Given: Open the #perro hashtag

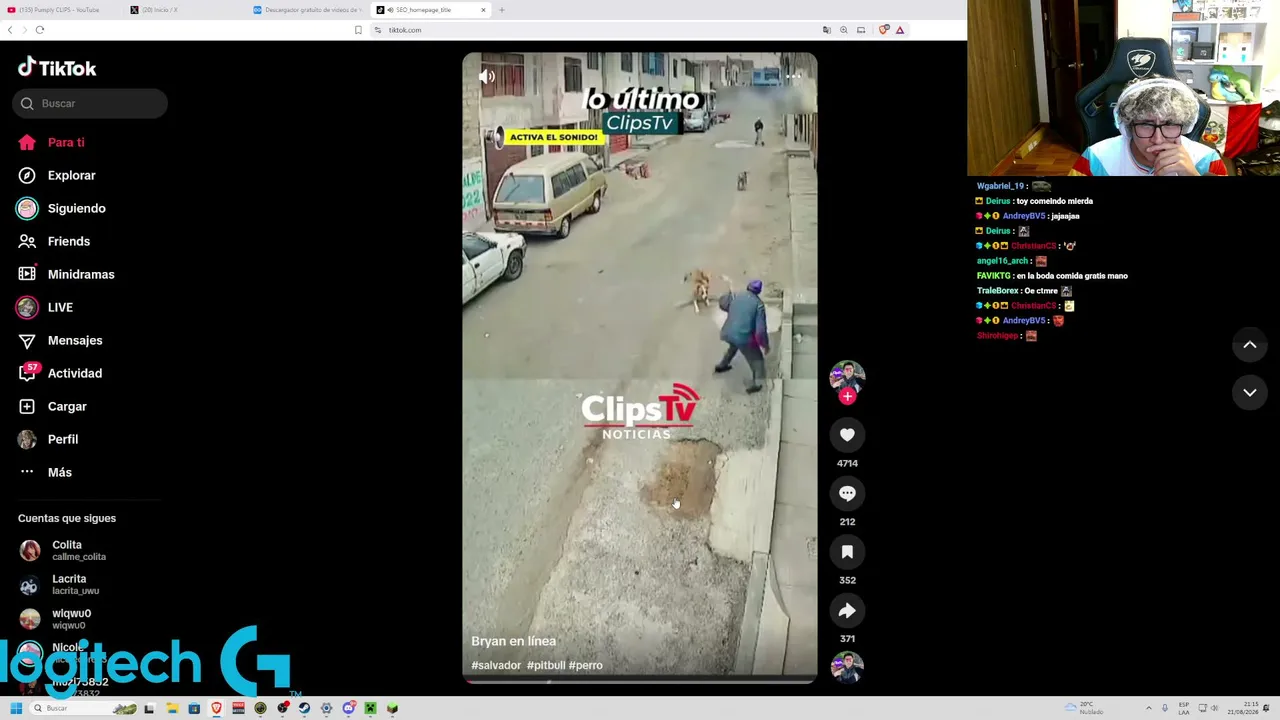Looking at the screenshot, I should [x=586, y=665].
